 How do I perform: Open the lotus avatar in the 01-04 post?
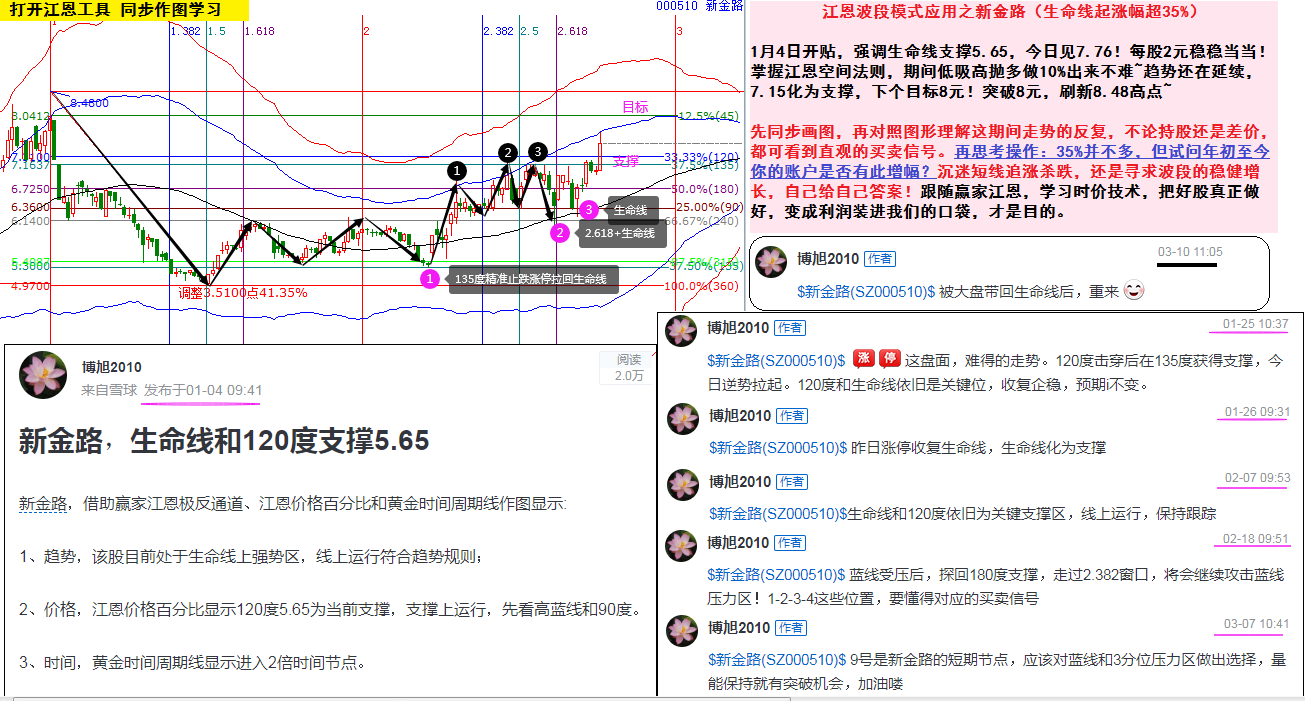[x=43, y=375]
